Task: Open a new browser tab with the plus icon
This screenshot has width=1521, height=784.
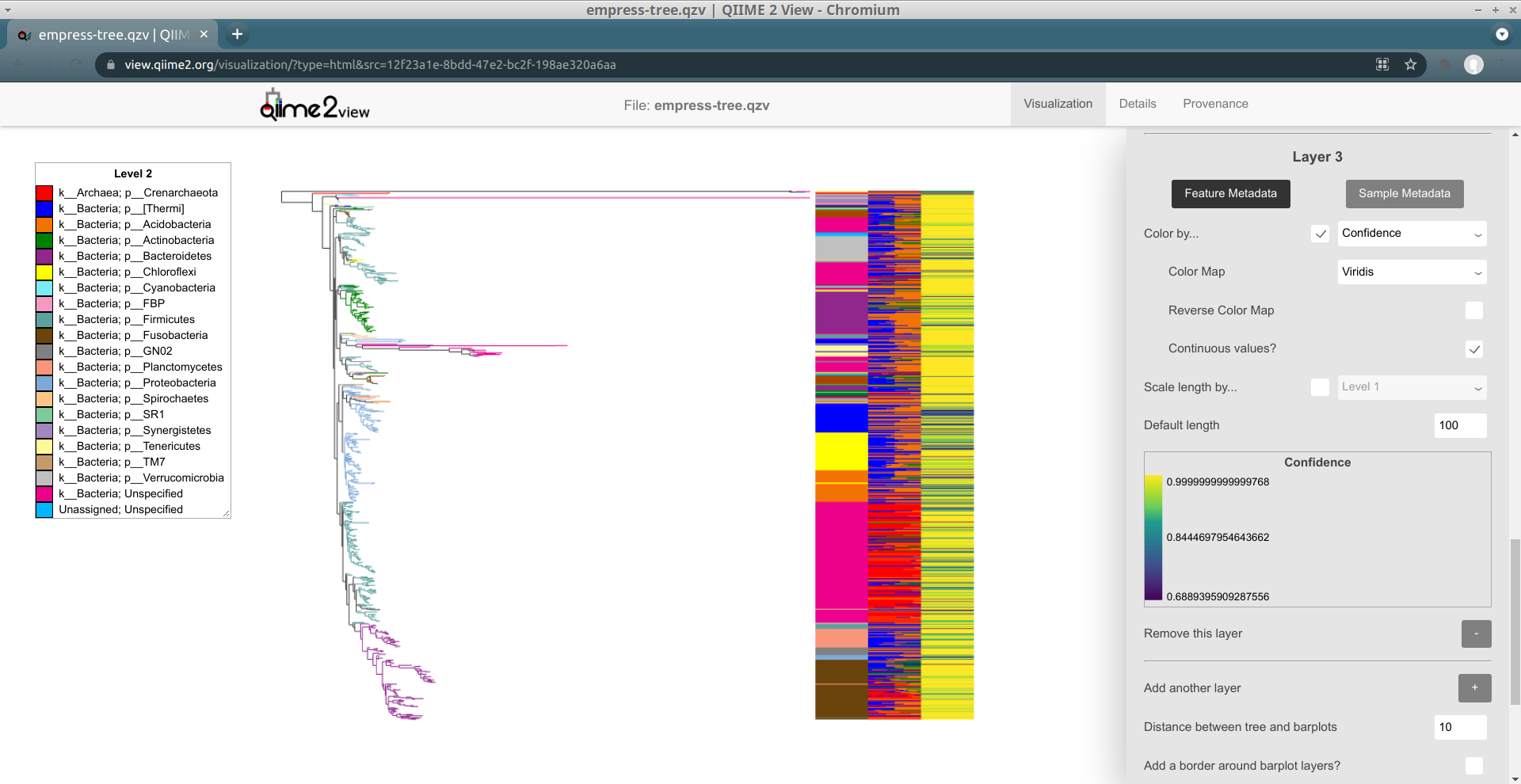Action: tap(236, 34)
